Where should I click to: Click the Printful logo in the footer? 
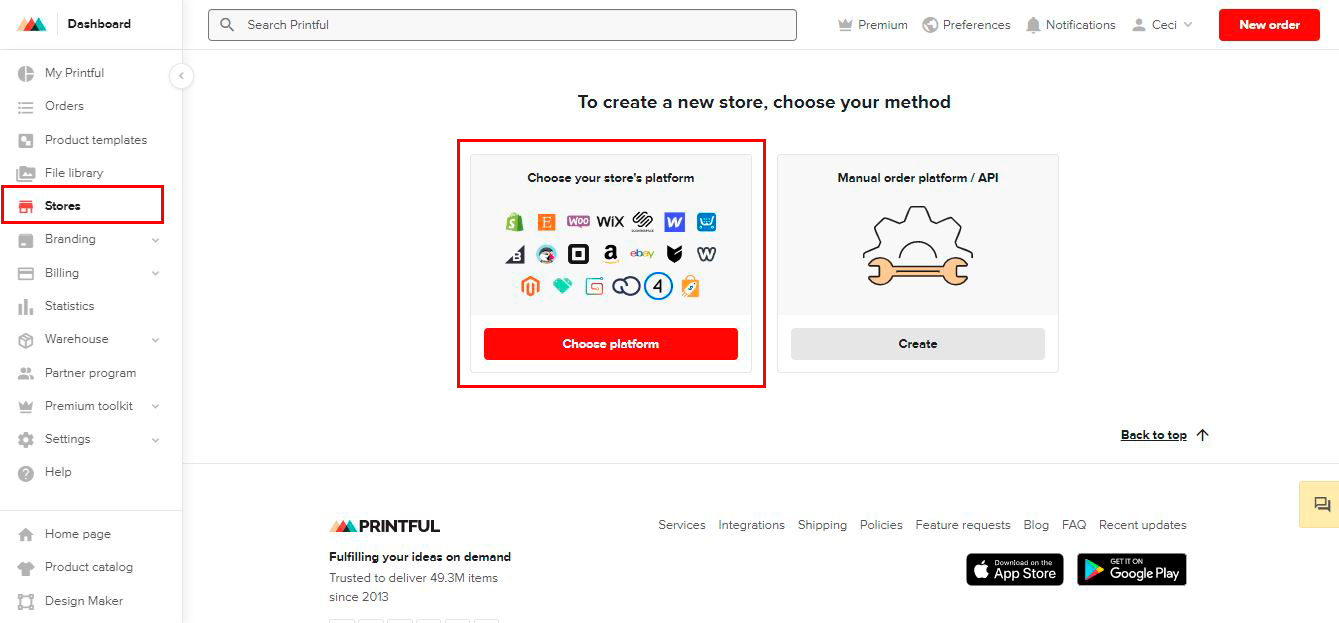point(384,525)
